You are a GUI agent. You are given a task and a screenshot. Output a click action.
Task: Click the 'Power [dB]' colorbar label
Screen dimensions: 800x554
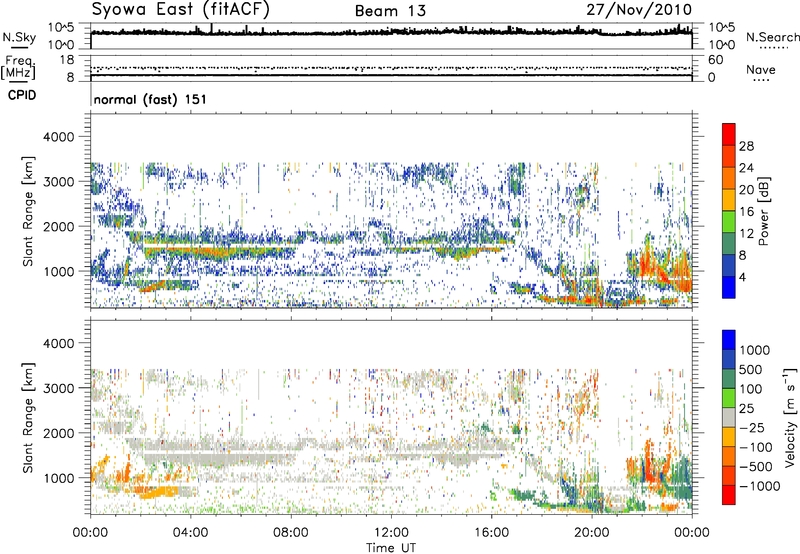(763, 211)
